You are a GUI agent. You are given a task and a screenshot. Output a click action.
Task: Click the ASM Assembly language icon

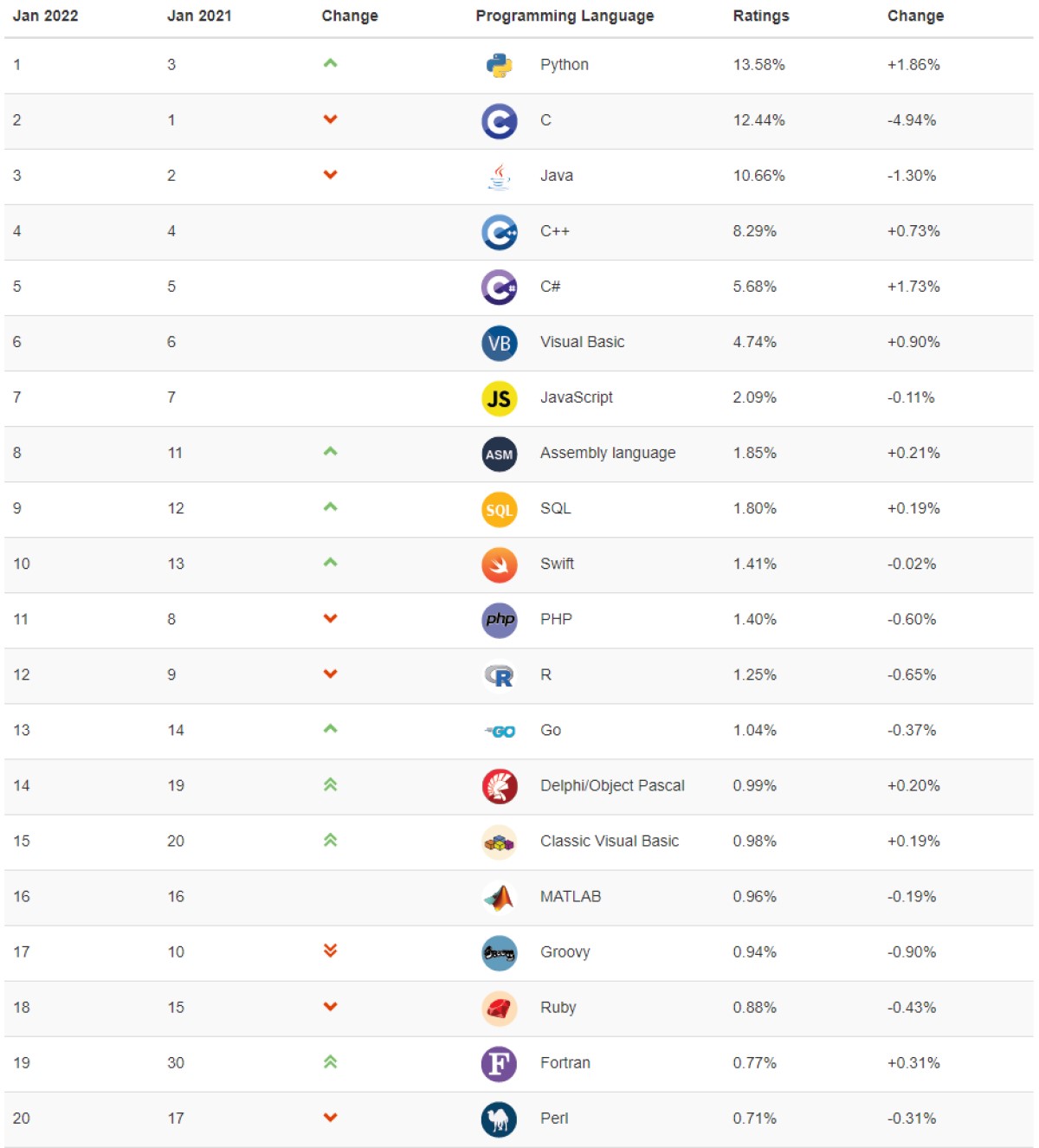(500, 454)
